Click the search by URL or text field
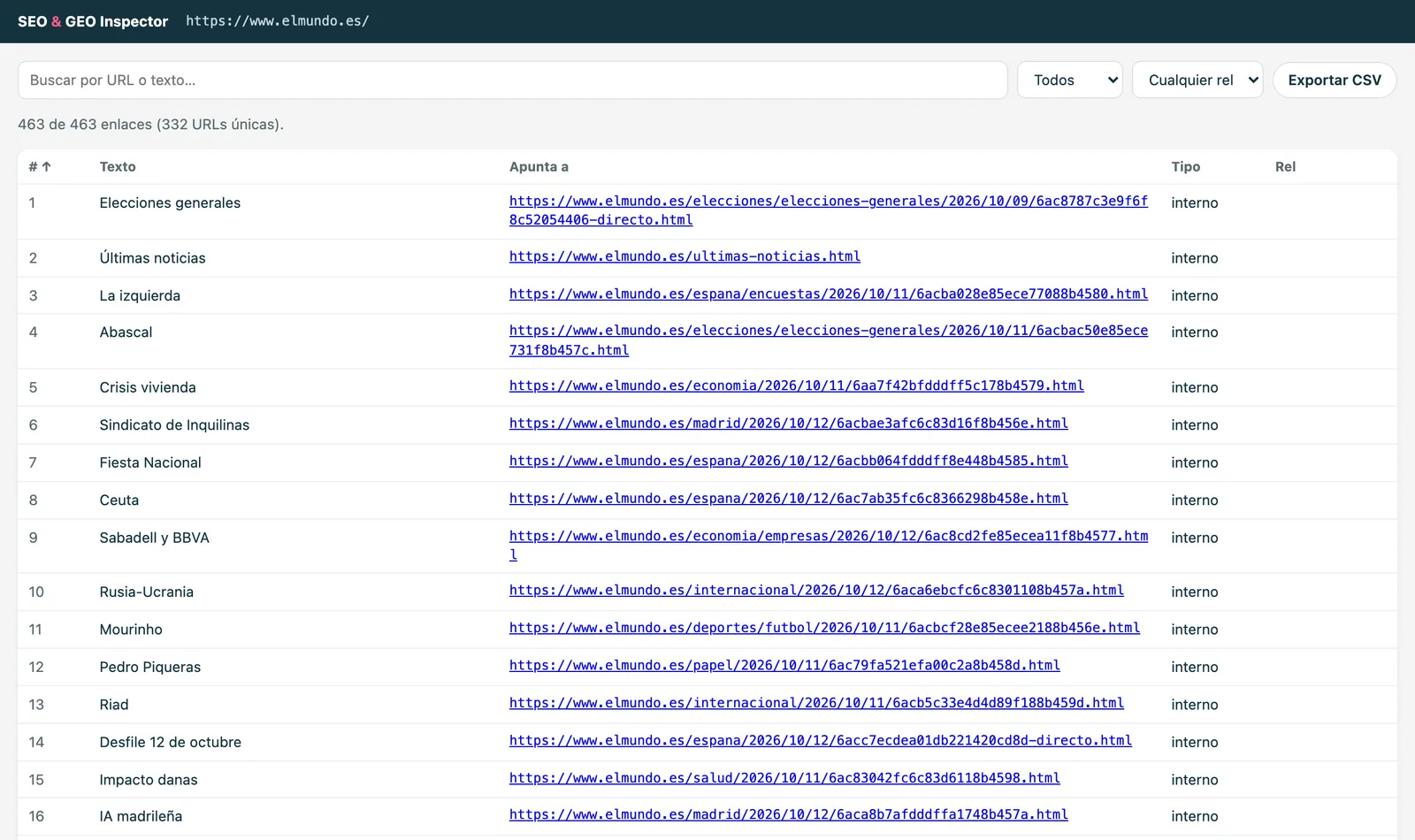The width and height of the screenshot is (1415, 840). (512, 80)
